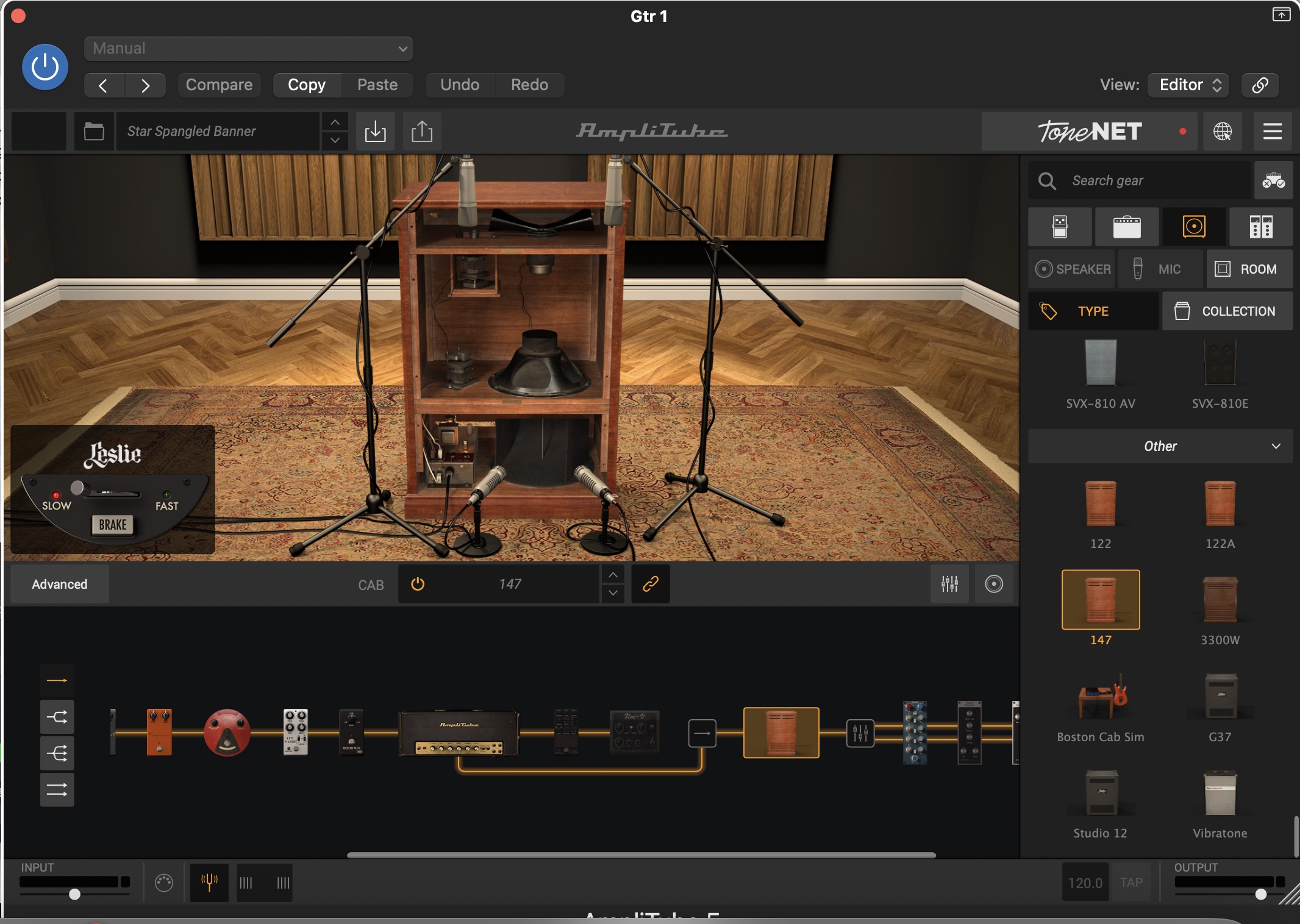Image resolution: width=1300 pixels, height=924 pixels.
Task: Click the Undo button
Action: (460, 85)
